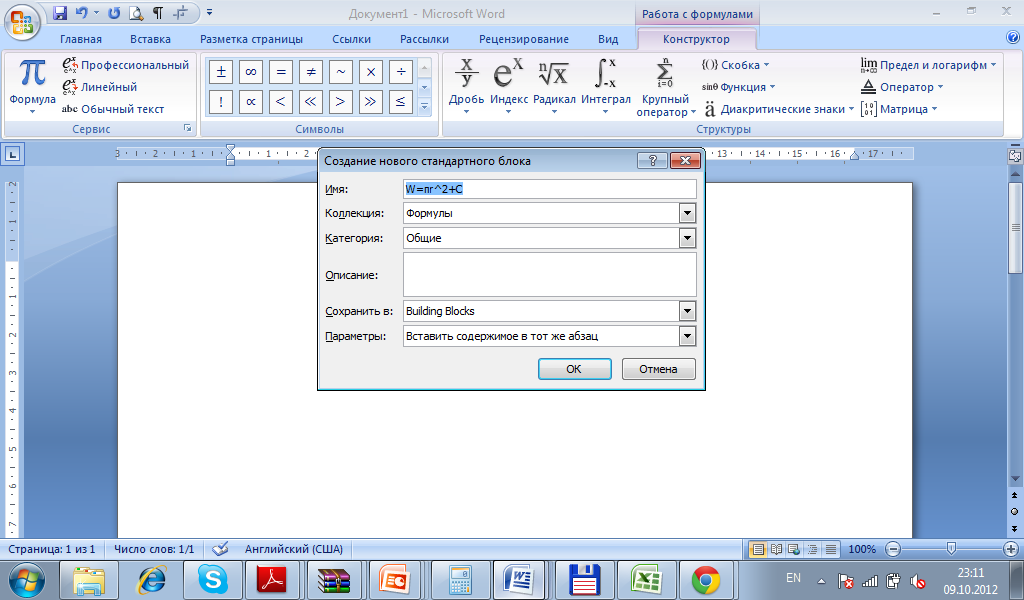
Task: Insert the equals sign symbol
Action: [281, 72]
